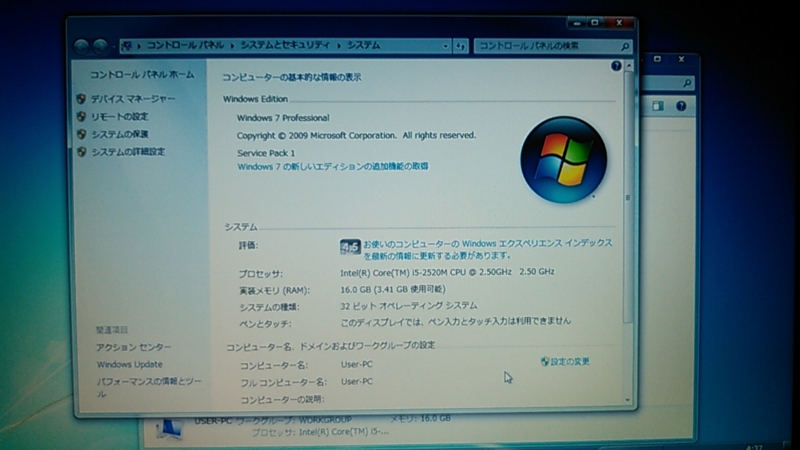Click the help icon in background window toolbar
800x450 pixels.
click(x=681, y=106)
